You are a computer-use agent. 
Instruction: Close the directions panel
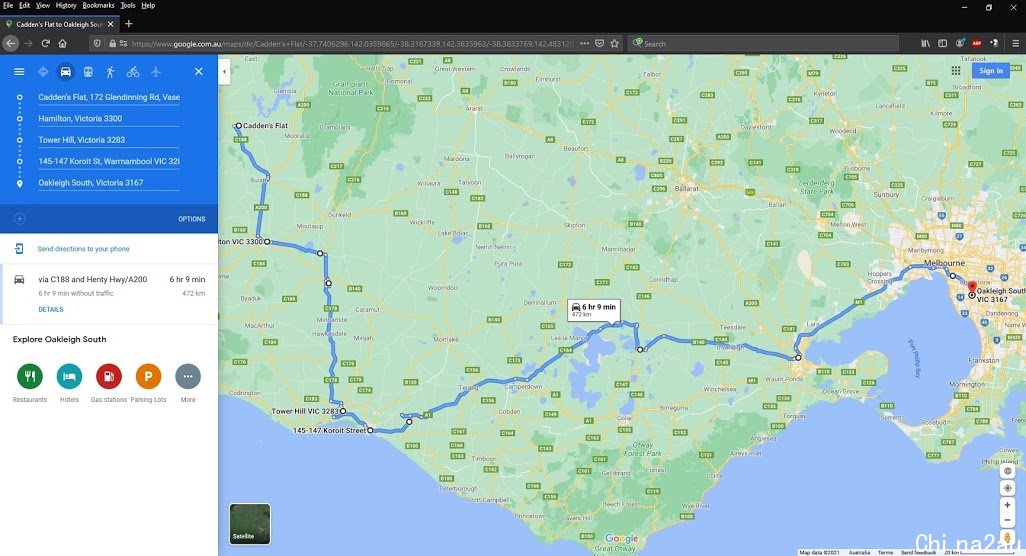point(198,71)
